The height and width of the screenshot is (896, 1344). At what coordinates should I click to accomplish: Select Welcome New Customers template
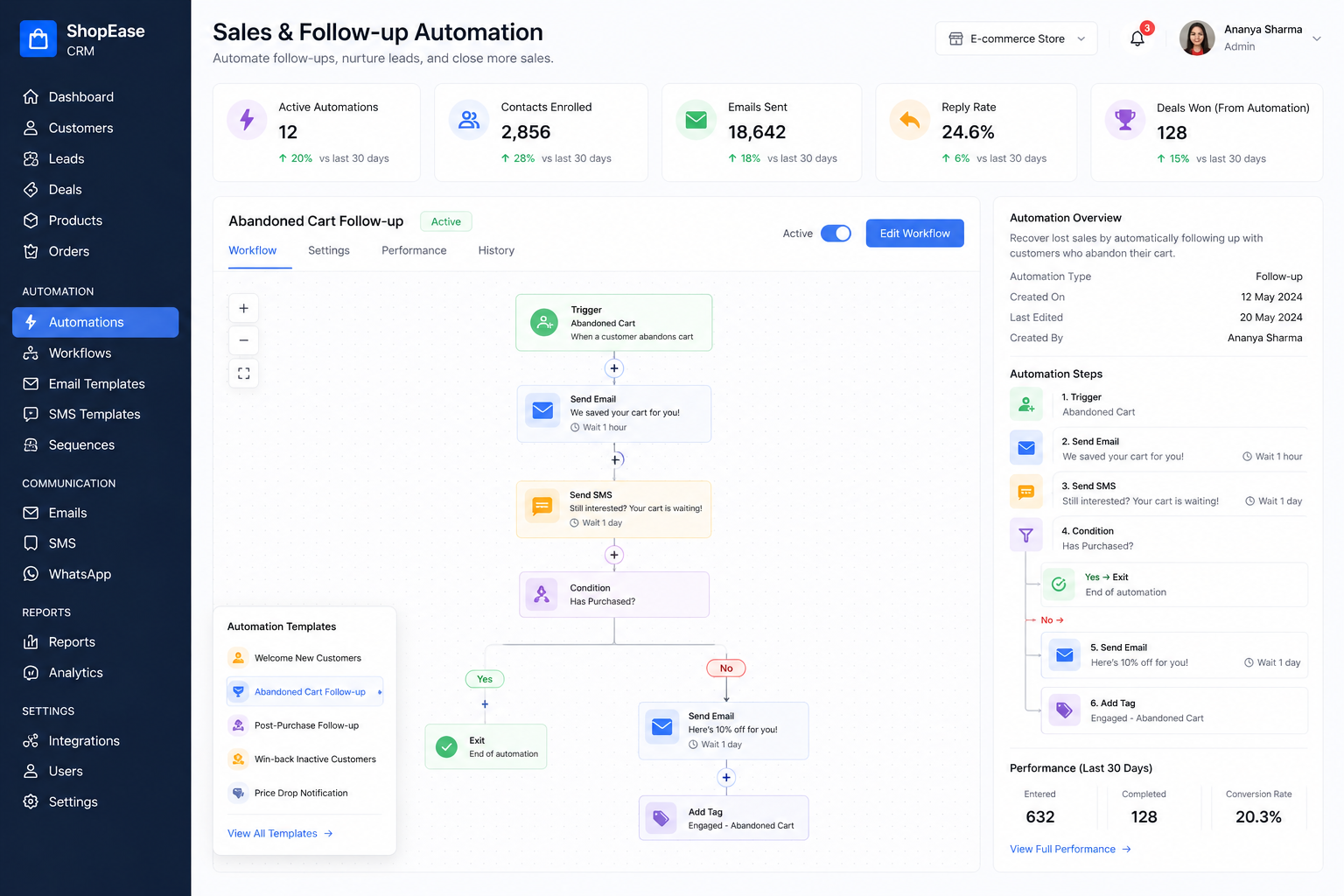tap(304, 658)
